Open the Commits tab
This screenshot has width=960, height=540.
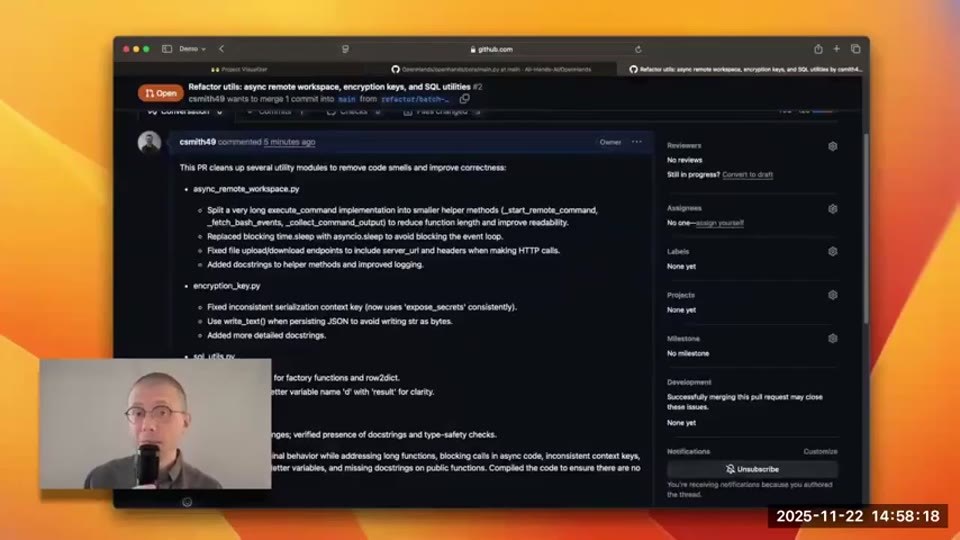click(x=276, y=111)
